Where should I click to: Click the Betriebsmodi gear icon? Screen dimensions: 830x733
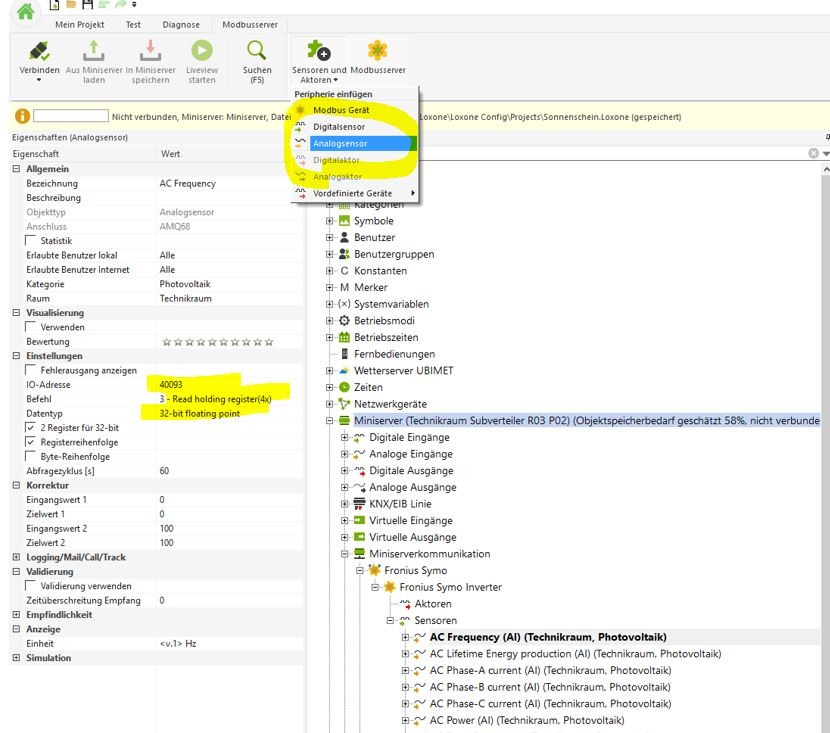[344, 321]
